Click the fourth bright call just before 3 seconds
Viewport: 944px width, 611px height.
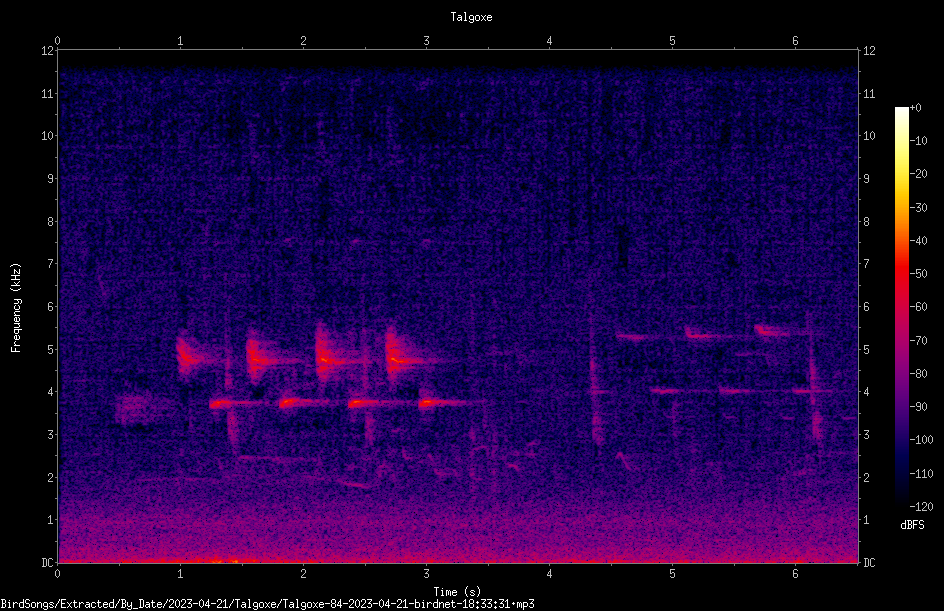pyautogui.click(x=403, y=357)
